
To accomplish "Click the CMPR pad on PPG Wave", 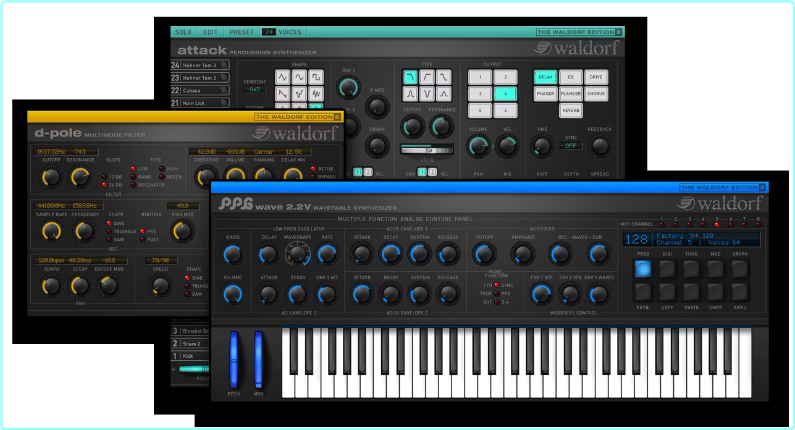I will tap(715, 292).
